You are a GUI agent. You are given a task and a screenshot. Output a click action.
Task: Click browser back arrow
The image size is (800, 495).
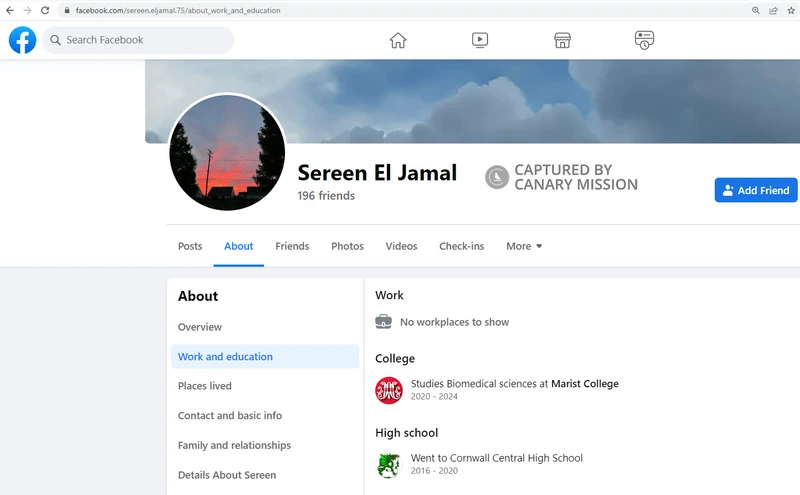coord(10,10)
